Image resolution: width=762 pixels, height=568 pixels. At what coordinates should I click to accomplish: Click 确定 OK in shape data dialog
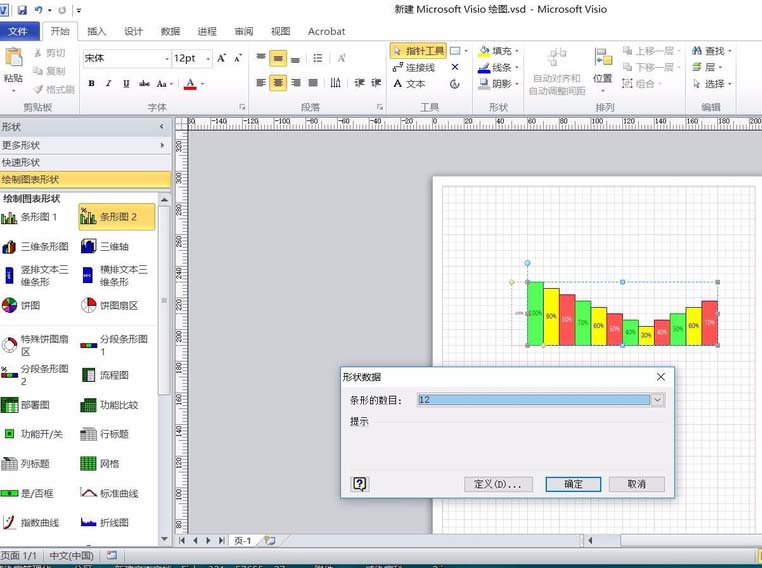[573, 484]
